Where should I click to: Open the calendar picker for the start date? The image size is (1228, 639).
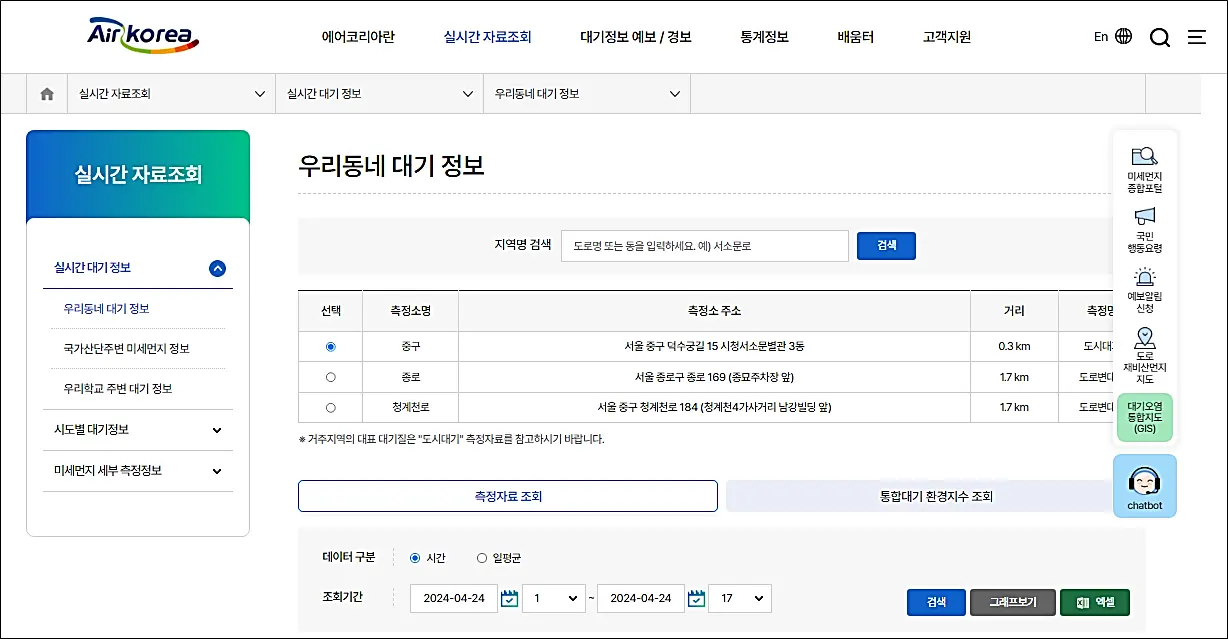click(508, 598)
